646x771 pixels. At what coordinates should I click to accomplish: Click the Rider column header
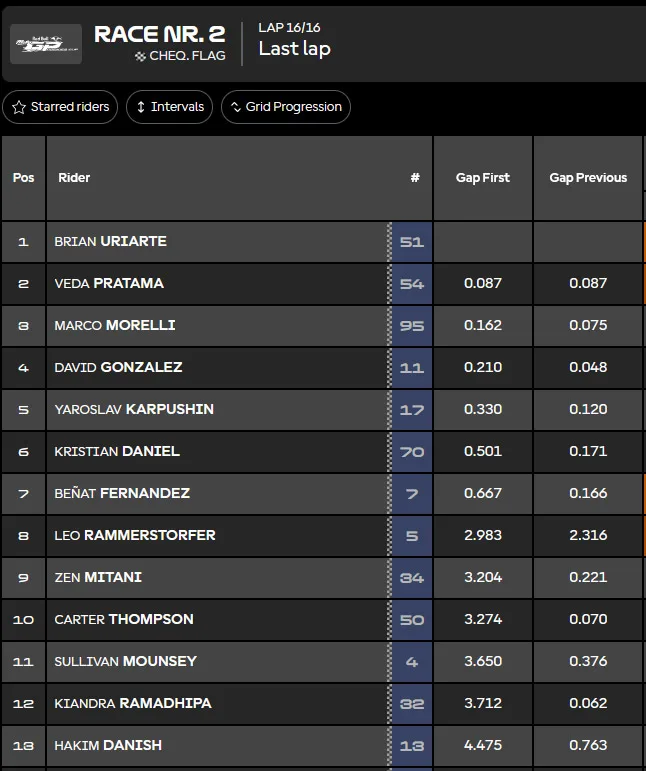(x=74, y=178)
